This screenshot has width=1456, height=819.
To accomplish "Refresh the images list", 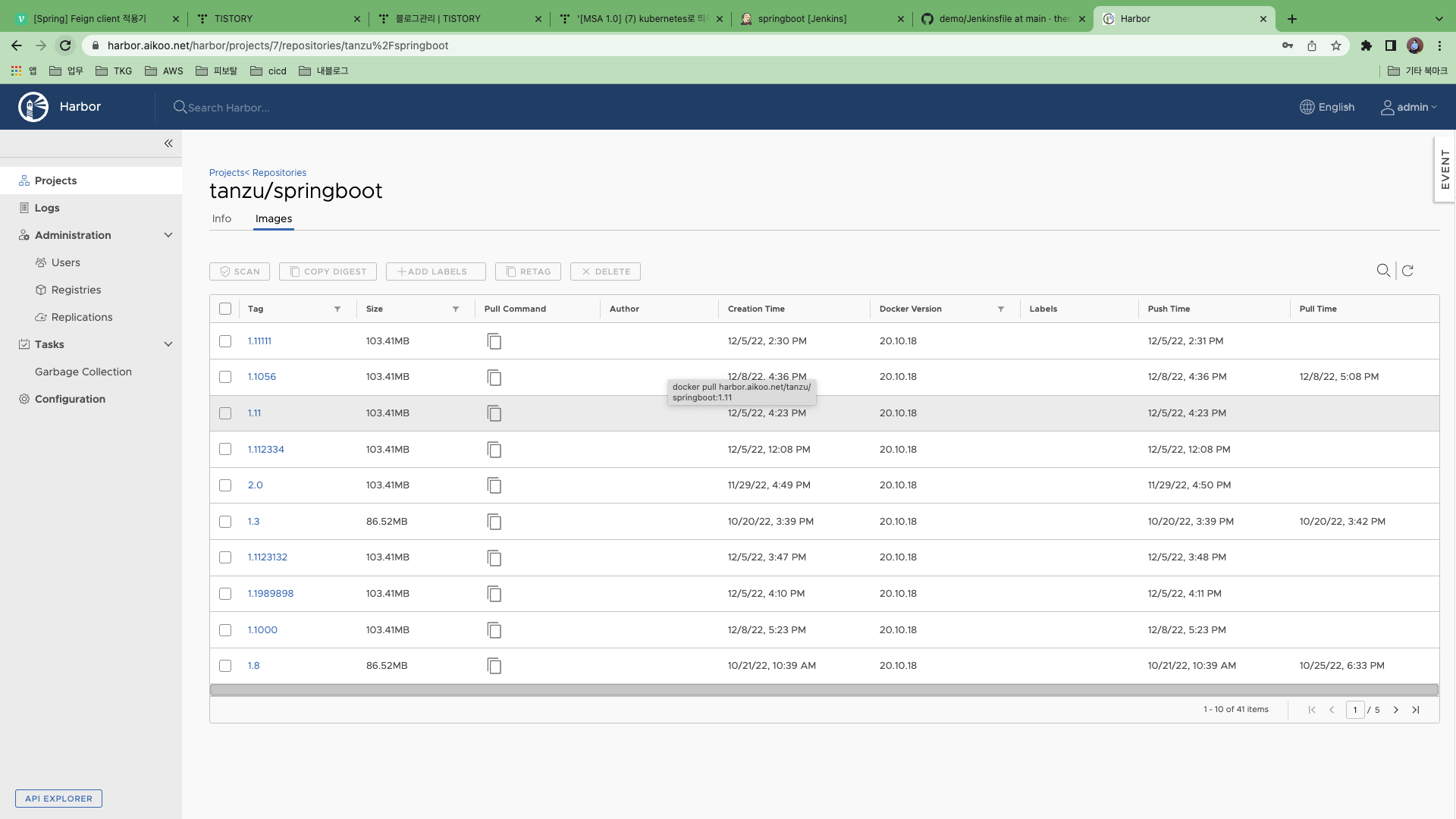I will point(1407,271).
